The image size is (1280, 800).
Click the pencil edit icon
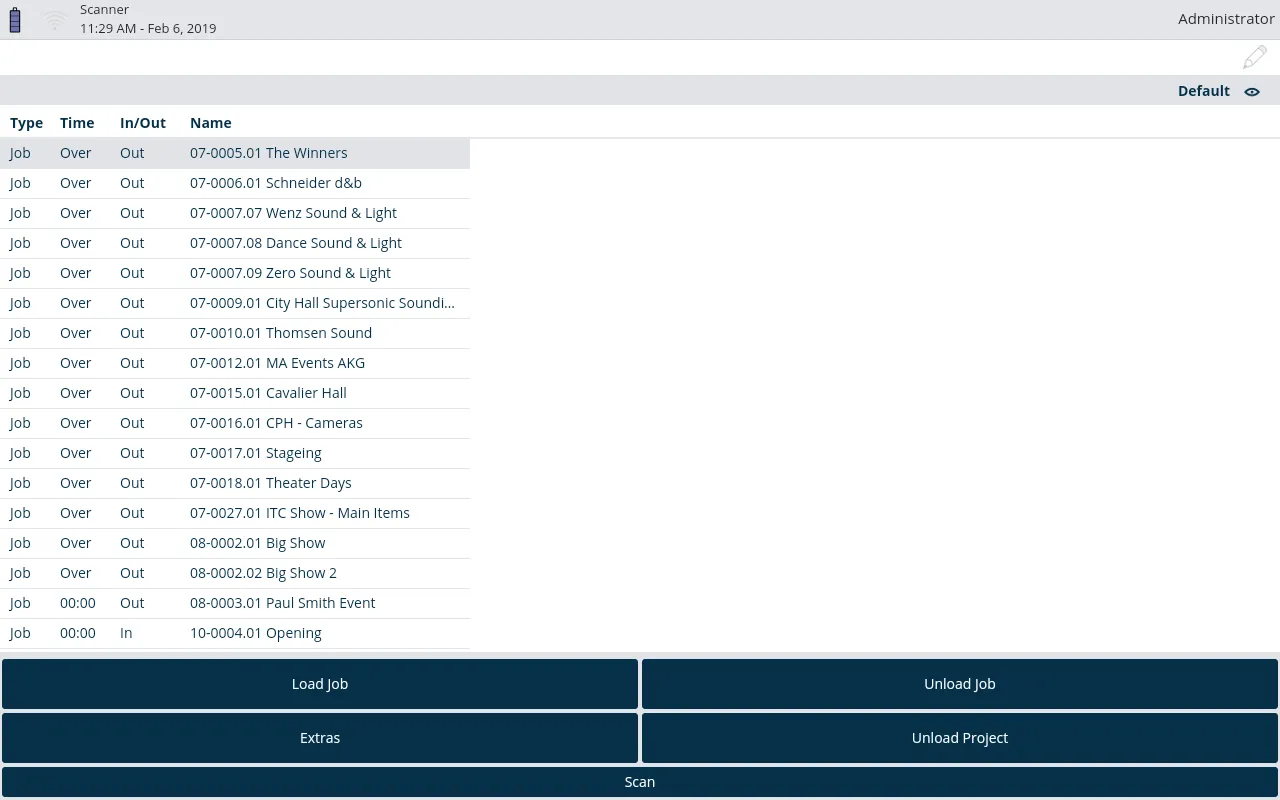pyautogui.click(x=1254, y=58)
